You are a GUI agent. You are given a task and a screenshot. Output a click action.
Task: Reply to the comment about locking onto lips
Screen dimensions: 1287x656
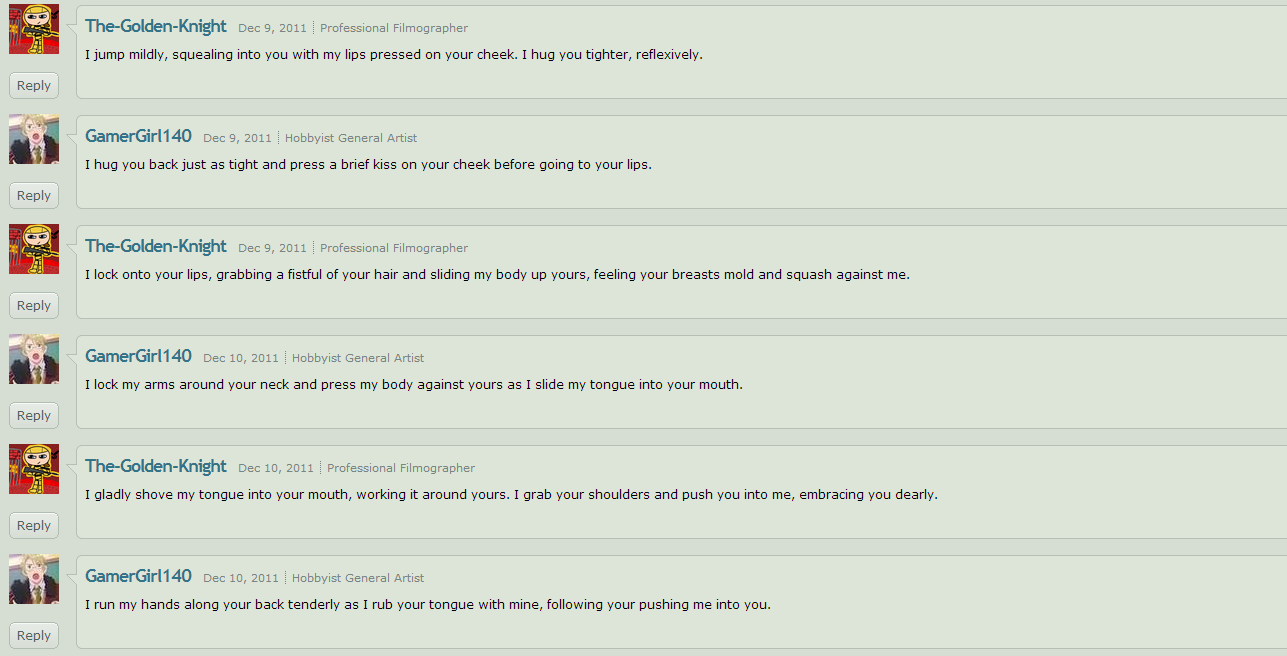[x=34, y=306]
